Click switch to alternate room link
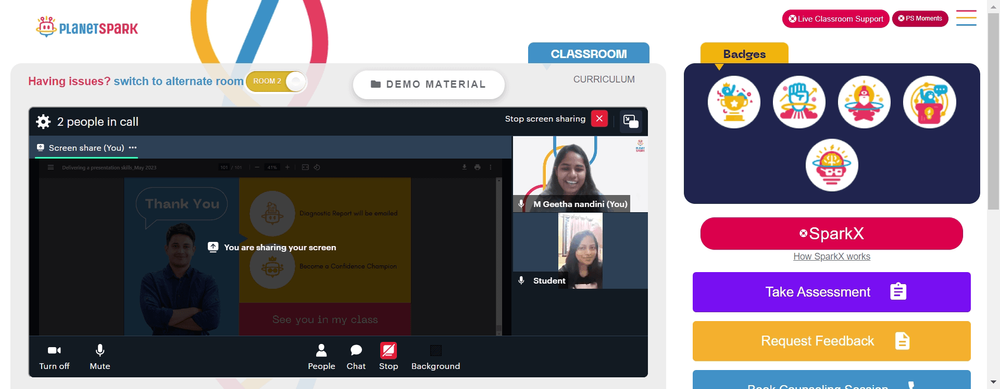Screen dimensions: 1000x389 tap(179, 82)
